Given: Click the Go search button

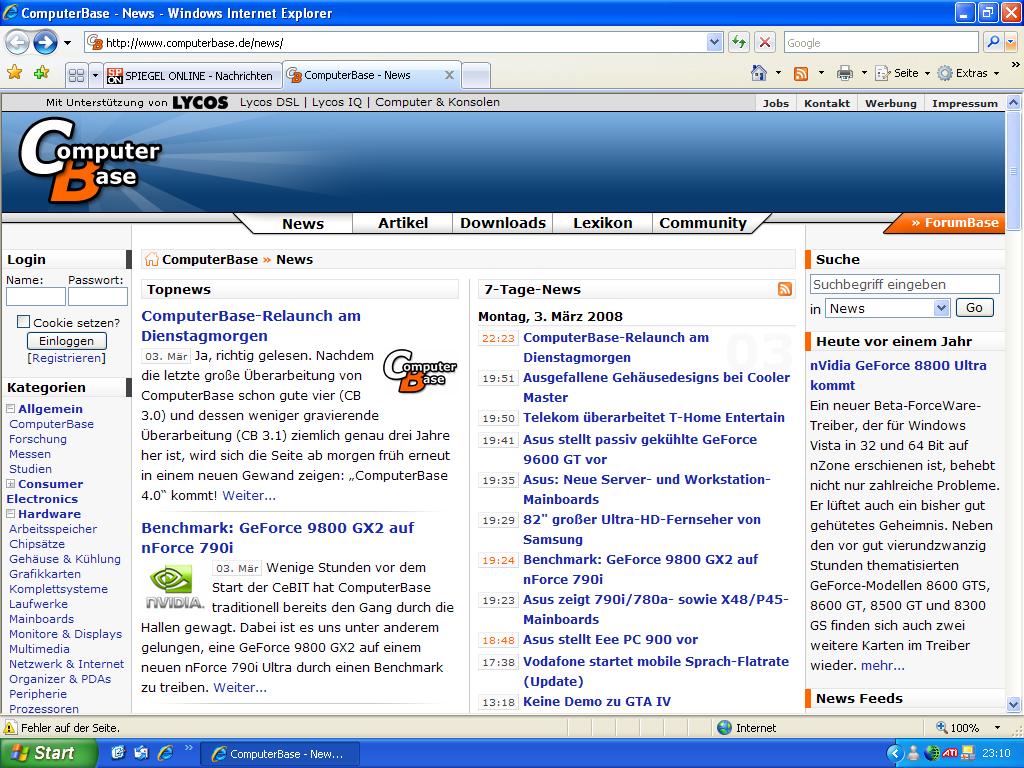Looking at the screenshot, I should [x=974, y=308].
